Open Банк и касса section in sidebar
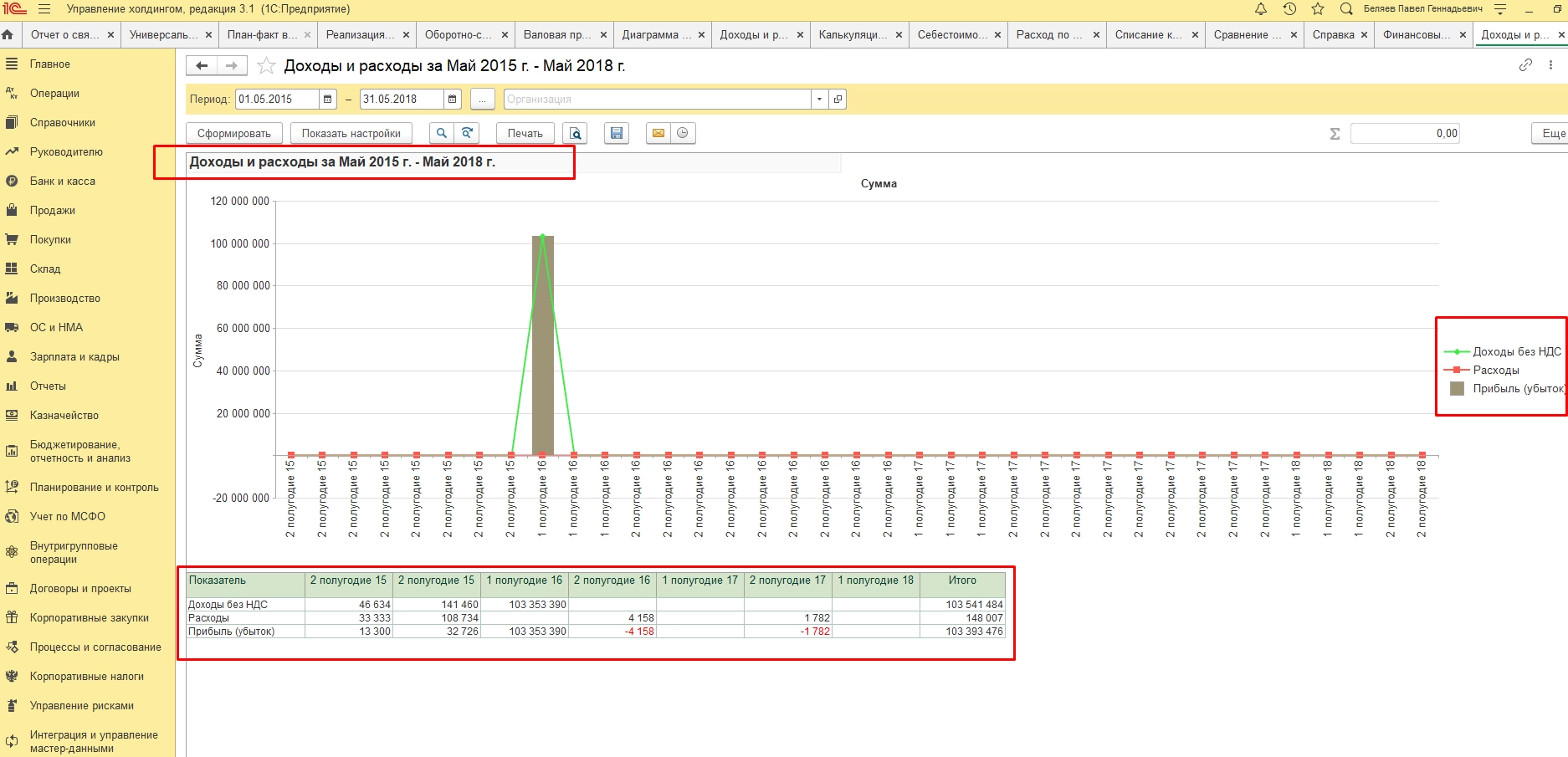Image resolution: width=1568 pixels, height=757 pixels. pyautogui.click(x=63, y=181)
